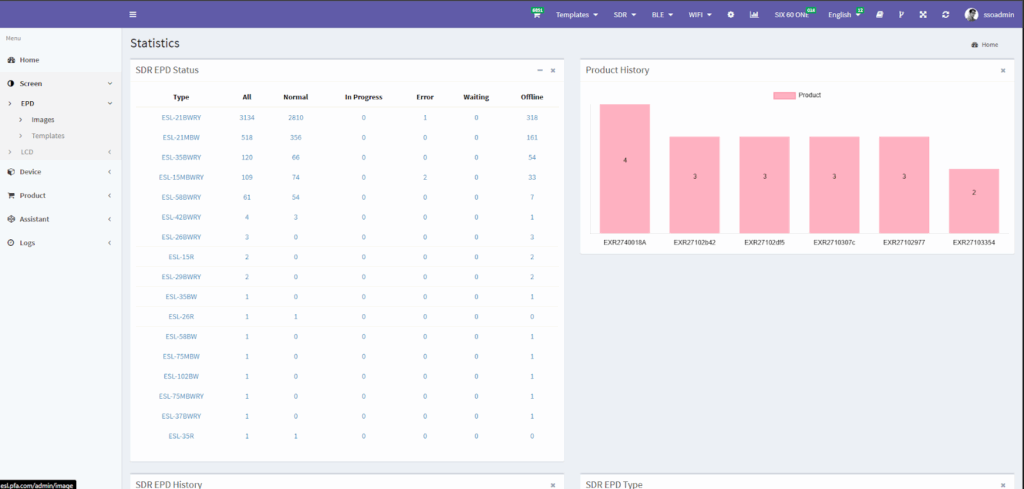Click the ssoadmin user avatar
Viewport: 1024px width, 489px height.
tap(970, 15)
